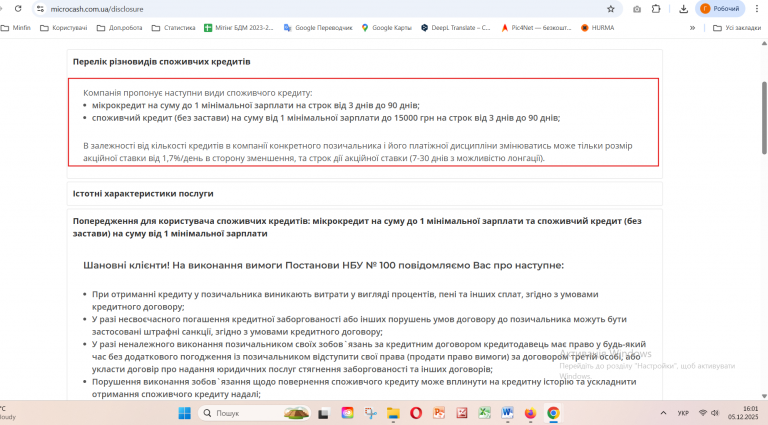The image size is (768, 425).
Task: Open the HURMA bookmark
Action: point(598,28)
